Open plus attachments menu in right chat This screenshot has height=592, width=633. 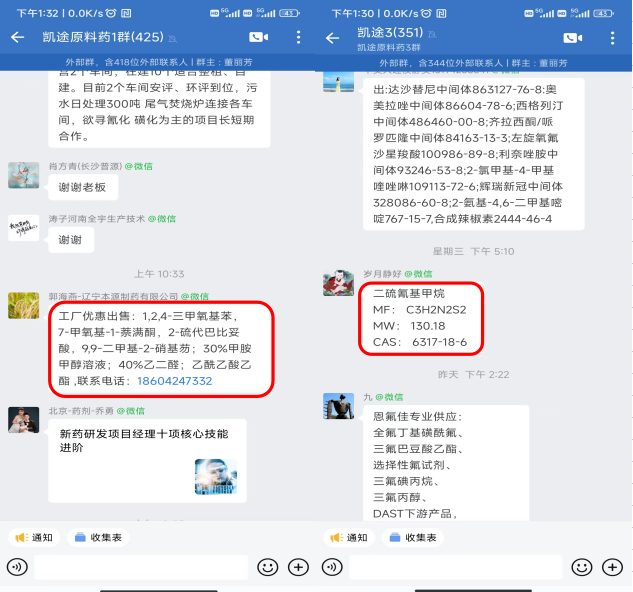[x=612, y=567]
